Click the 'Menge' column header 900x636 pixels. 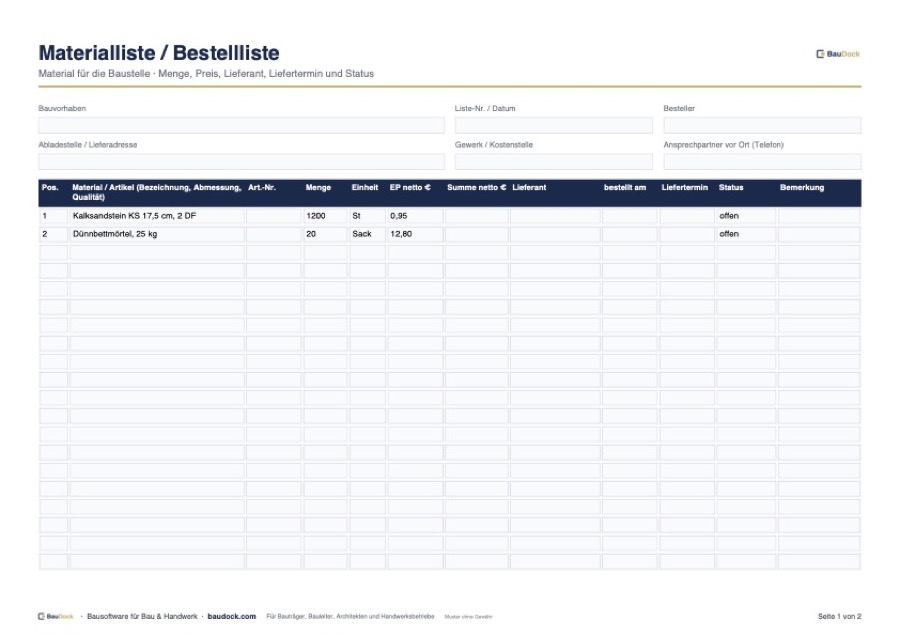318,188
